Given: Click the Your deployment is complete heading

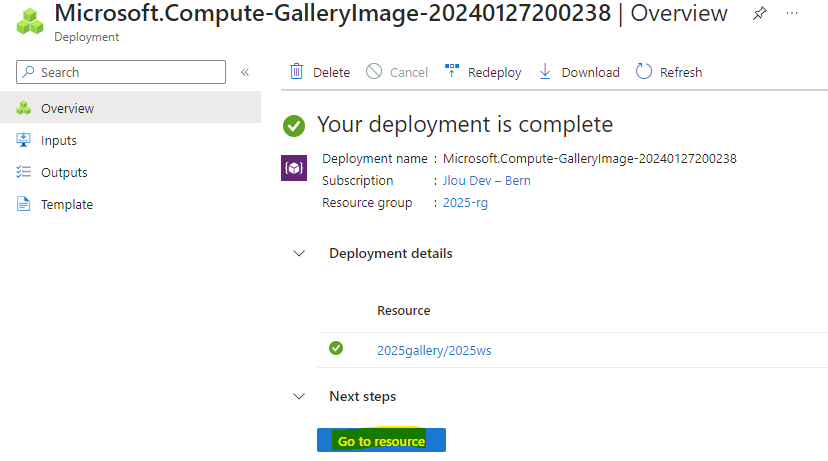Looking at the screenshot, I should pos(465,125).
